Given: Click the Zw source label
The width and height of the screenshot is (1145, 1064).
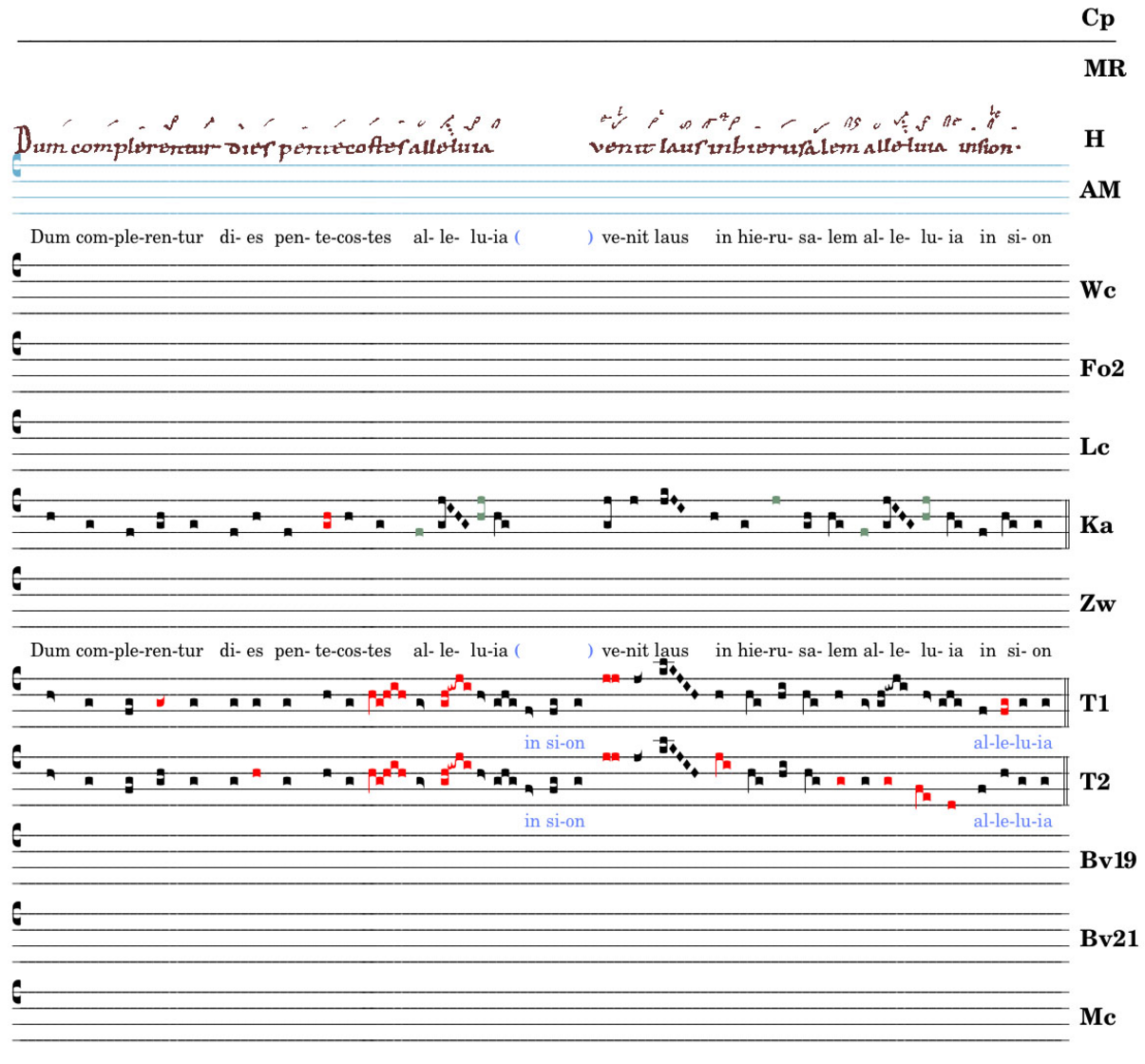Looking at the screenshot, I should click(x=1097, y=603).
